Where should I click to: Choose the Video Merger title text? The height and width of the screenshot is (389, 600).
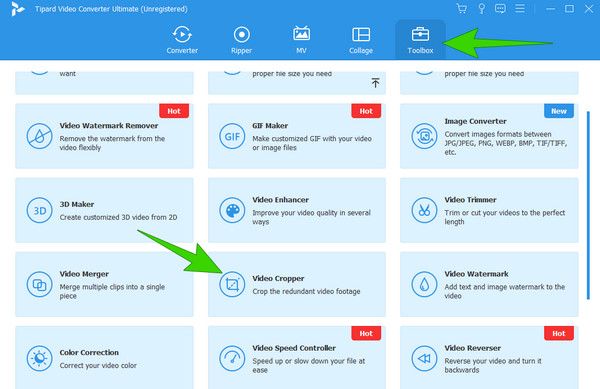click(84, 274)
